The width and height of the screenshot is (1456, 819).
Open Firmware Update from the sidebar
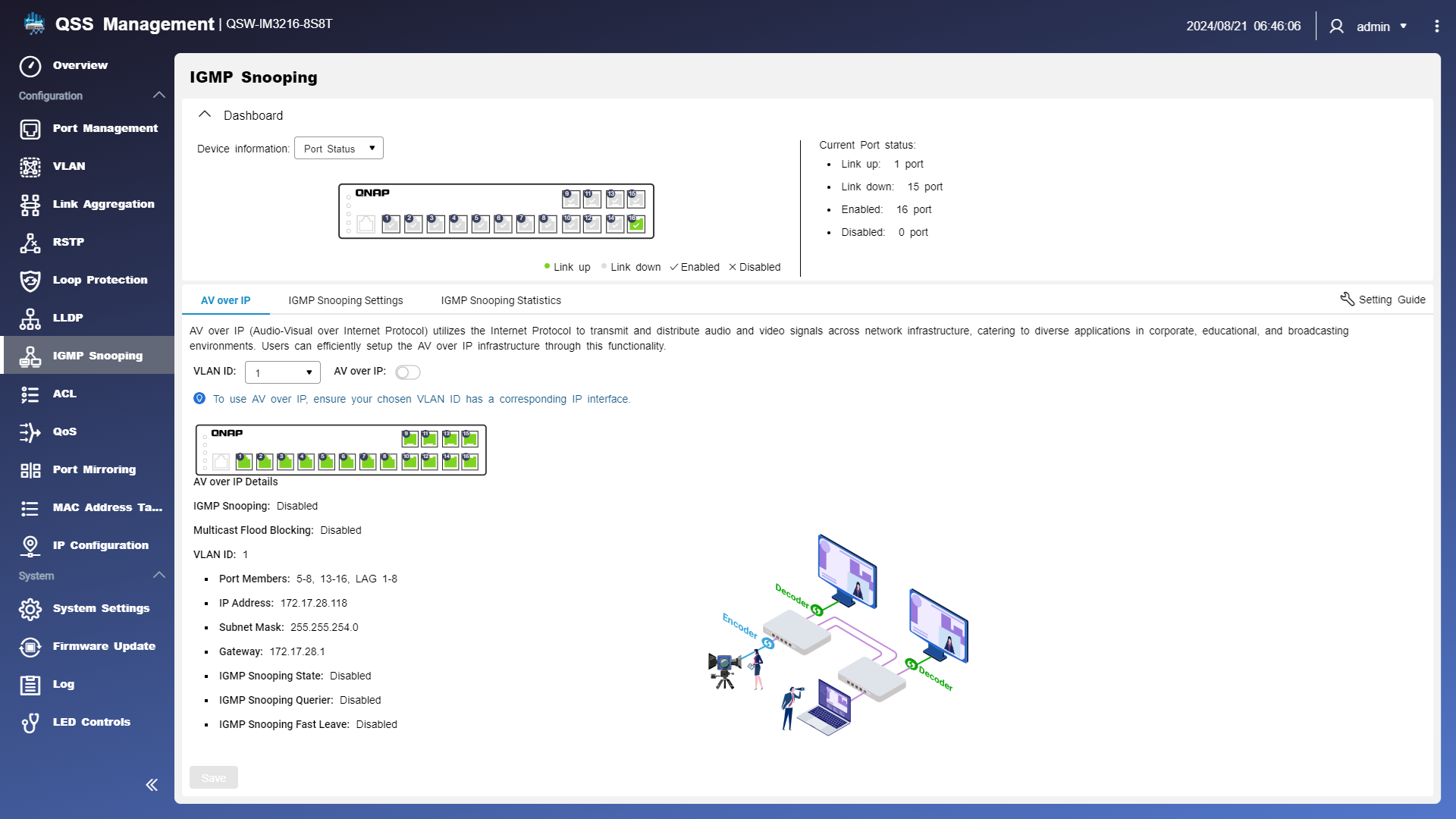[104, 646]
